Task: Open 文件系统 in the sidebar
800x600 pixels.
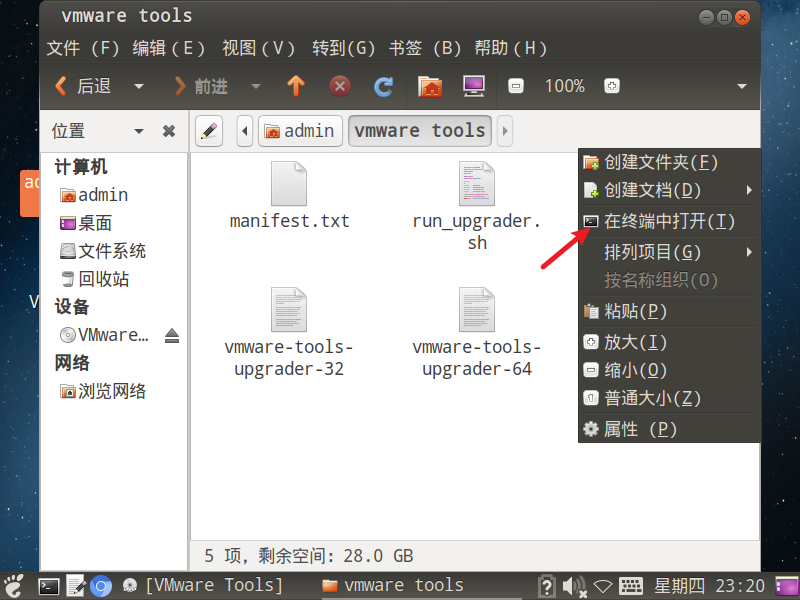Action: 103,251
